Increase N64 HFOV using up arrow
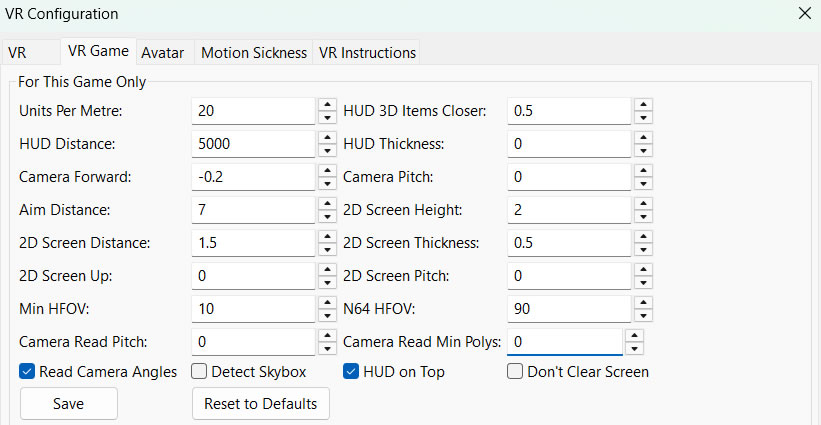 pyautogui.click(x=643, y=302)
